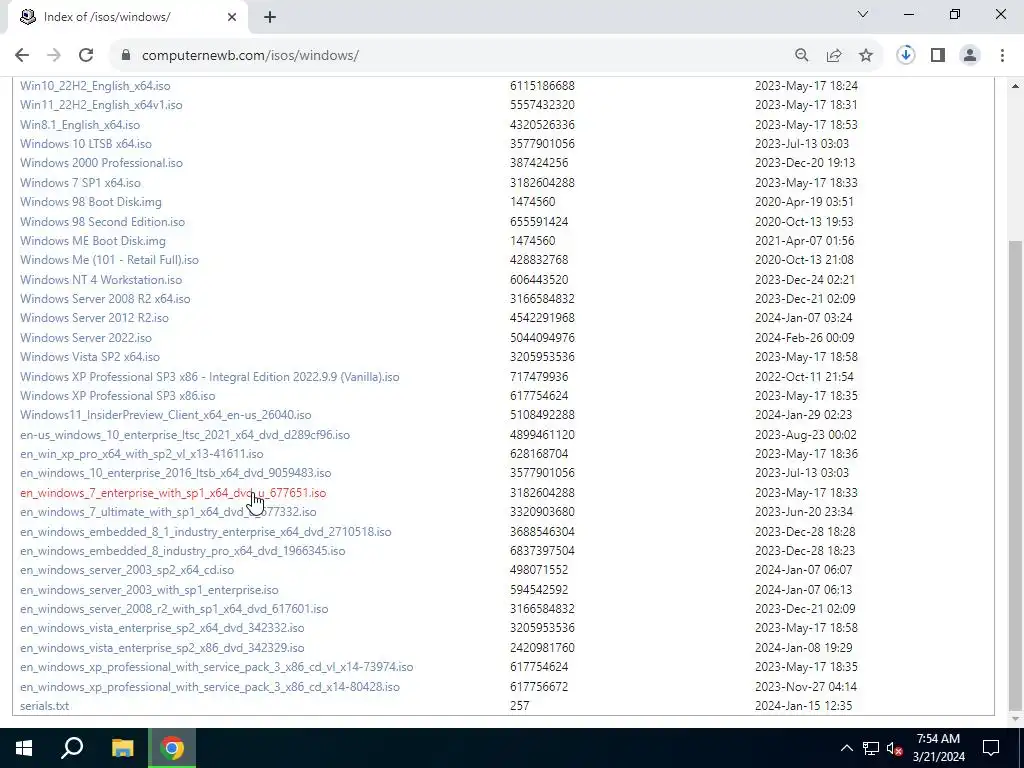The height and width of the screenshot is (768, 1024).
Task: View site info via lock icon
Action: tap(126, 56)
